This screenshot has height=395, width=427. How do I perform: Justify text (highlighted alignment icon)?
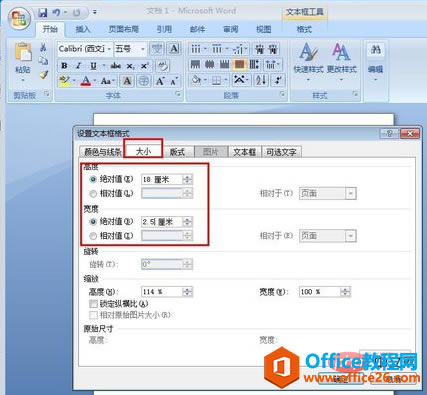click(239, 64)
